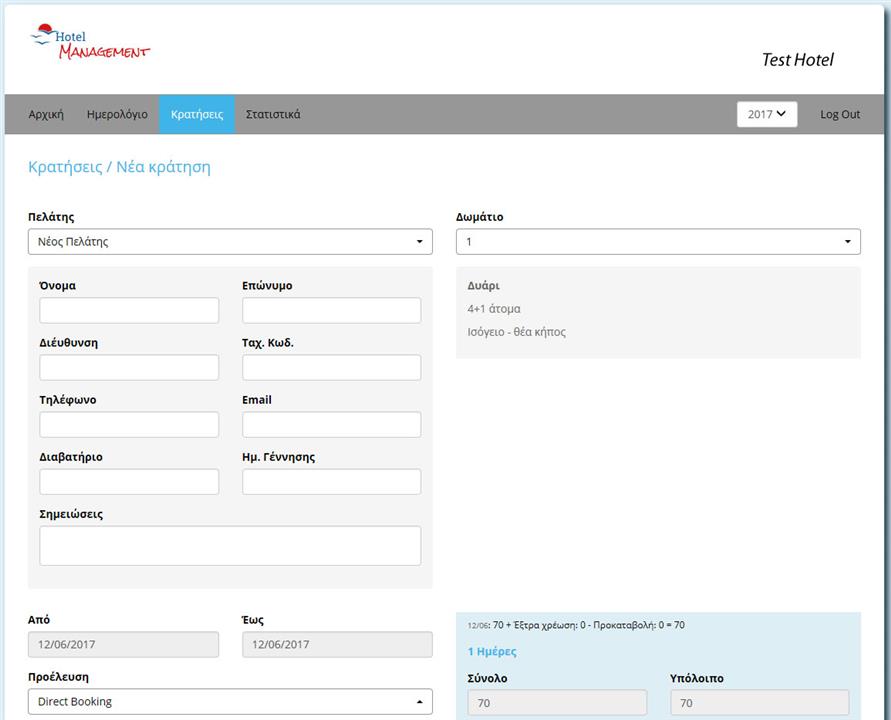The image size is (891, 720).
Task: Expand the Δωμάτιο room dropdown
Action: pyautogui.click(x=658, y=242)
